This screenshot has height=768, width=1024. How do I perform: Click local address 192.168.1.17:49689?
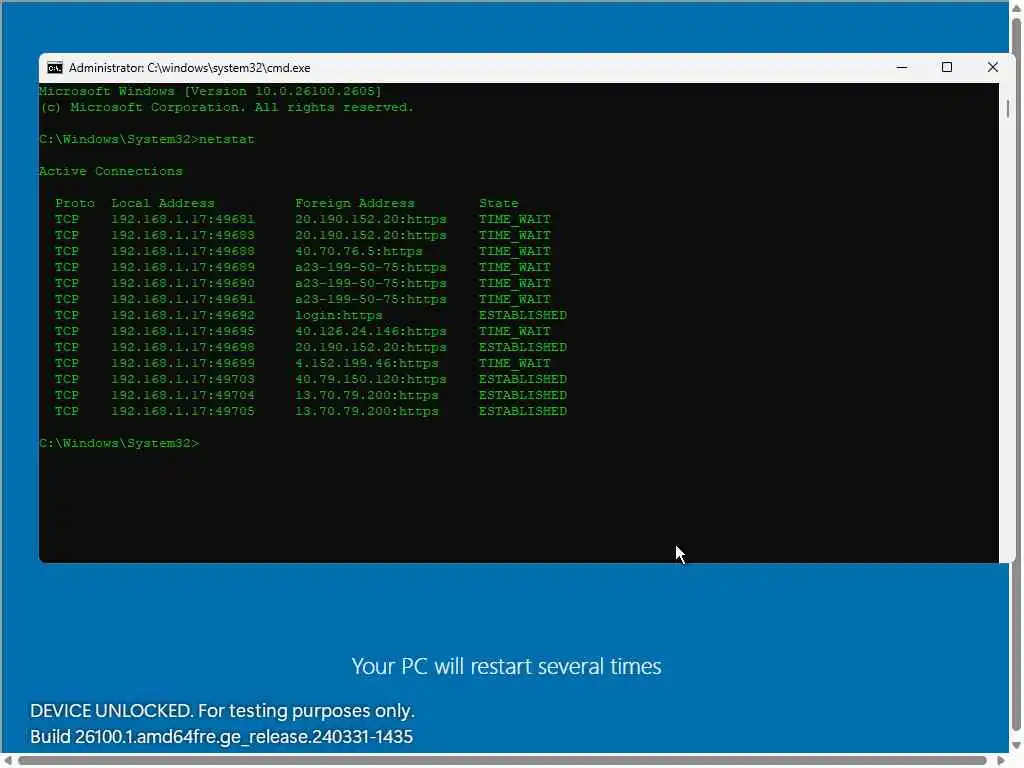point(183,267)
